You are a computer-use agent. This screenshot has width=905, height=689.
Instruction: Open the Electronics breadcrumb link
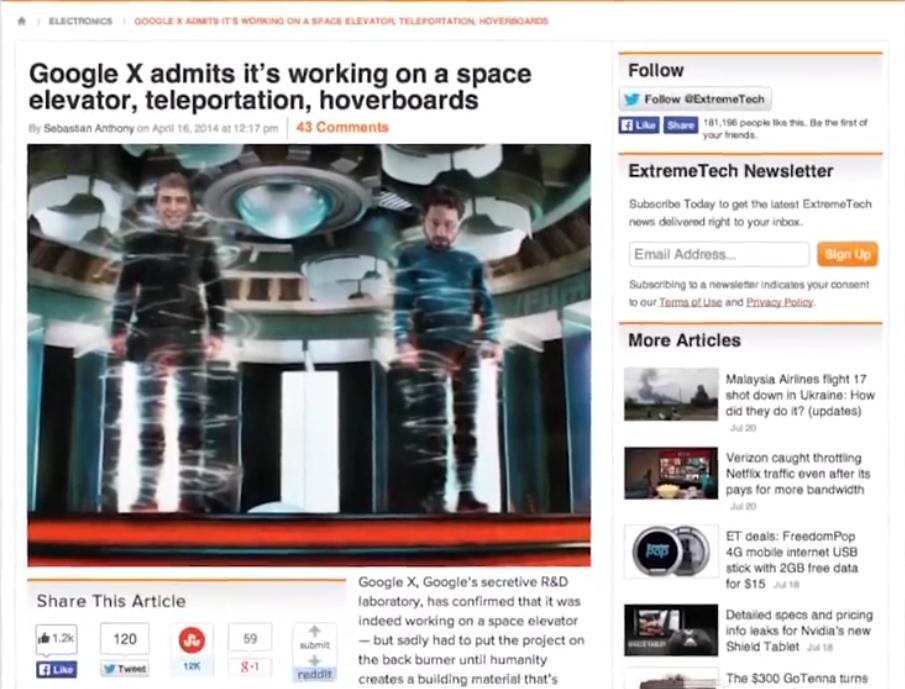(80, 21)
